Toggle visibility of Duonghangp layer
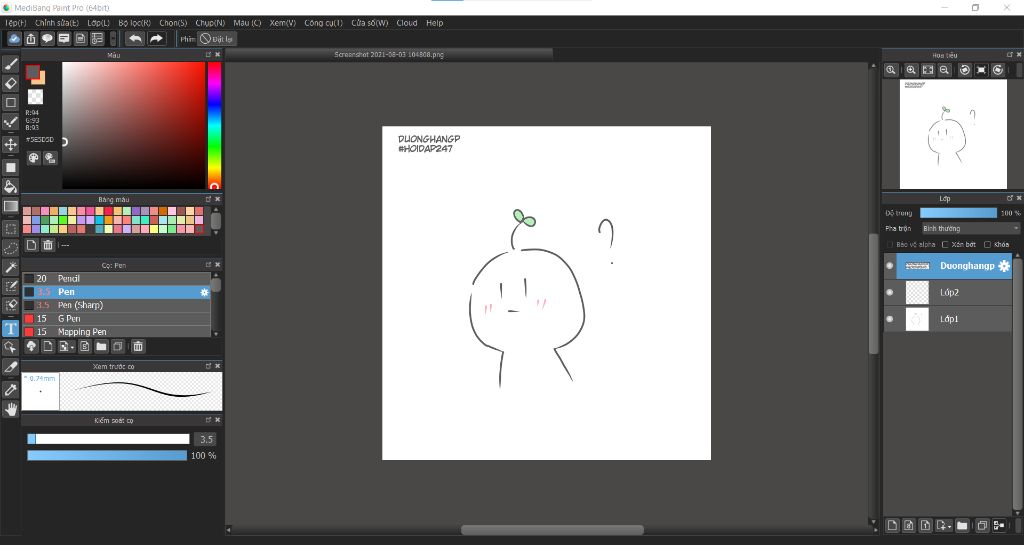This screenshot has width=1024, height=545. tap(889, 266)
